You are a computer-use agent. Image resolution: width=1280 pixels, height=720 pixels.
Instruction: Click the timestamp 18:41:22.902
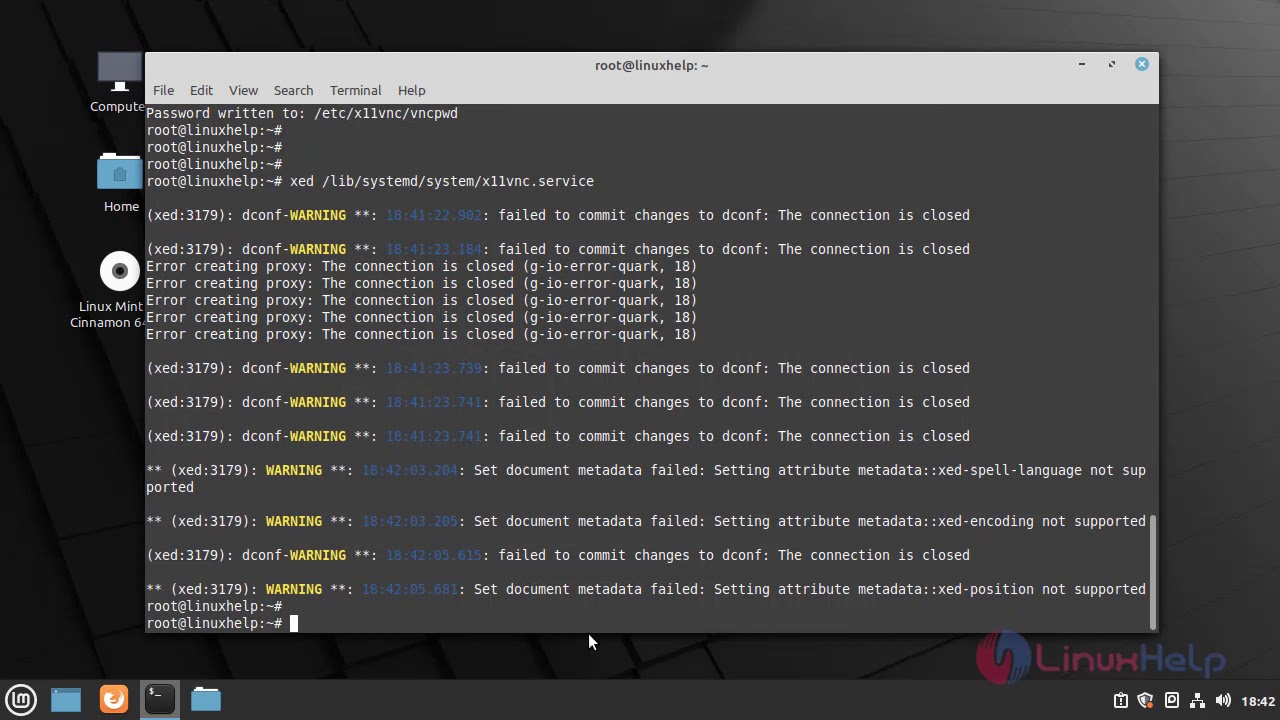tap(433, 215)
